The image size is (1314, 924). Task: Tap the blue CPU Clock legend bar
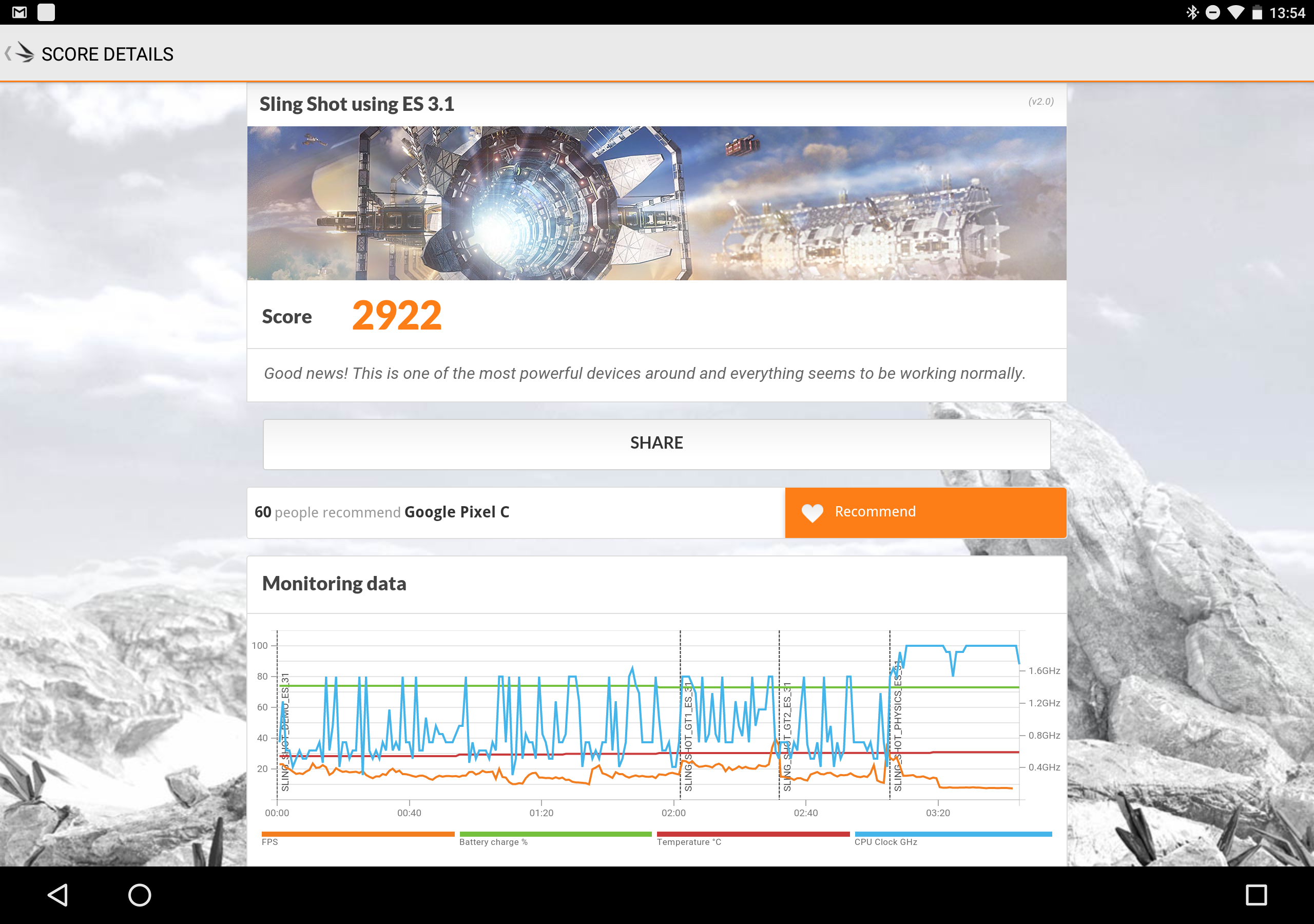(x=953, y=834)
